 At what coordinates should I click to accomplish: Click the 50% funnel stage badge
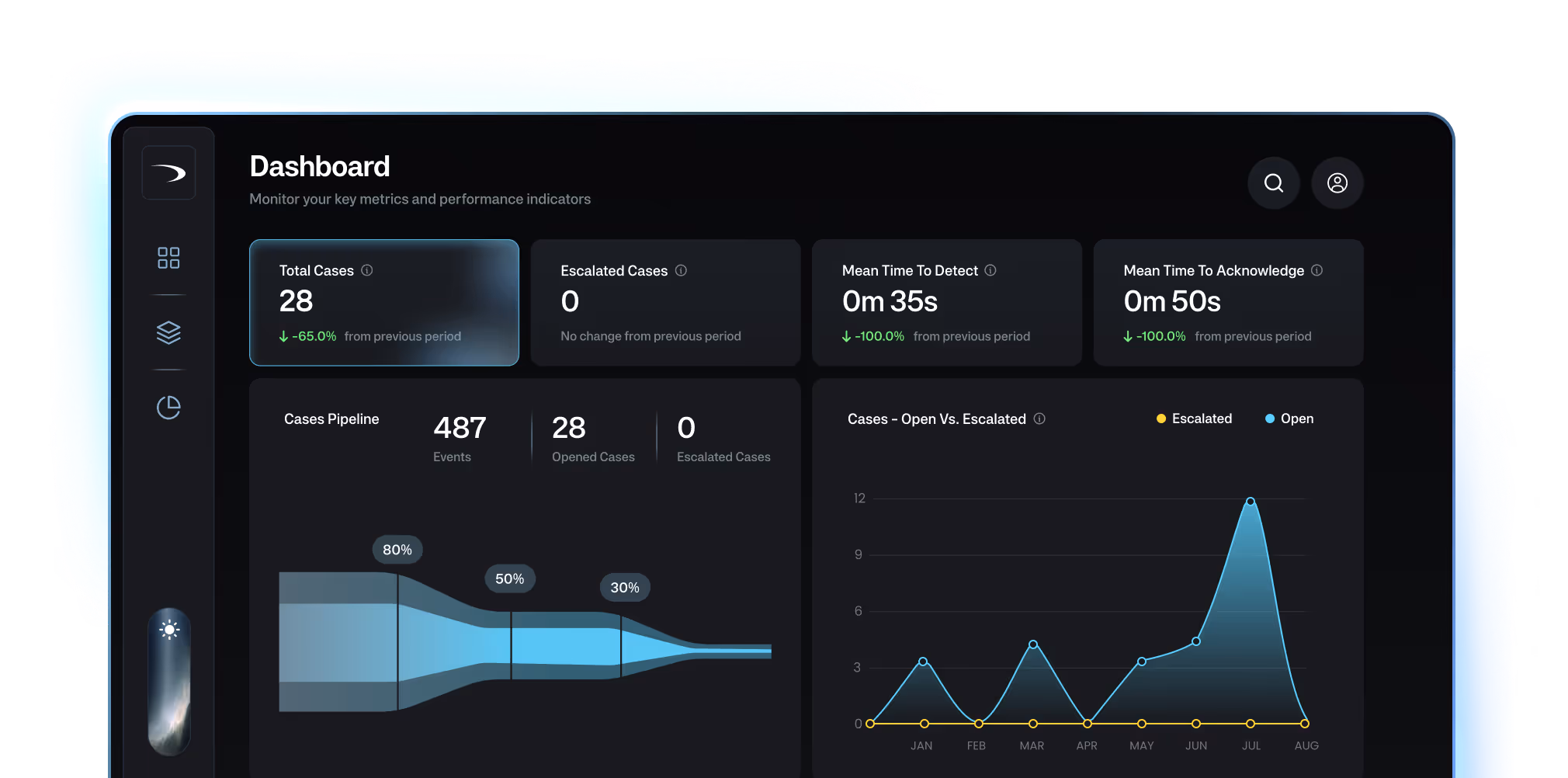(510, 578)
